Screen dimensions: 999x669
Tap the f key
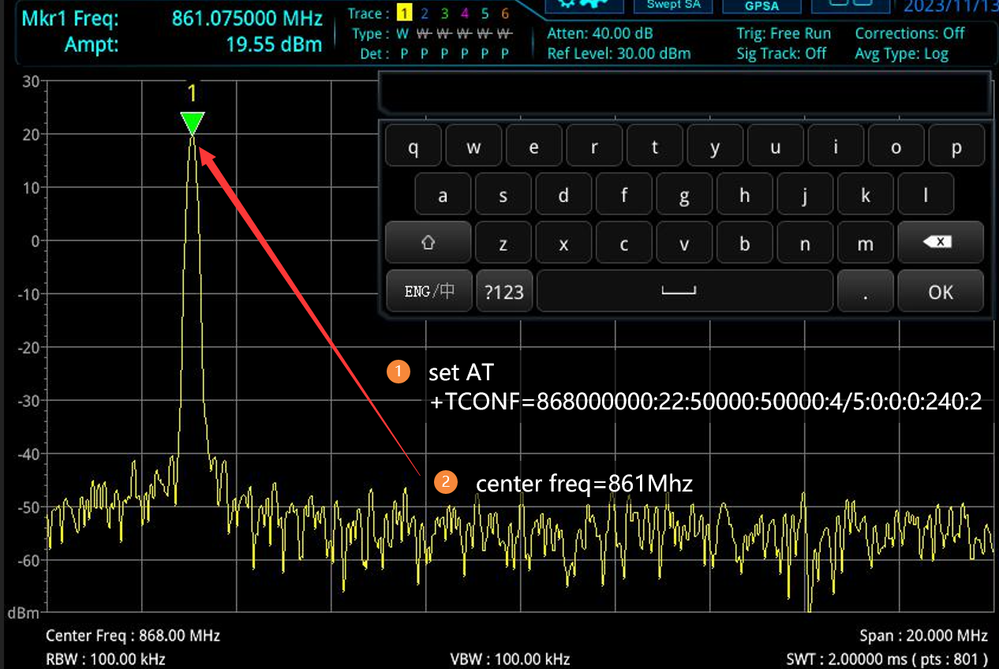[624, 194]
